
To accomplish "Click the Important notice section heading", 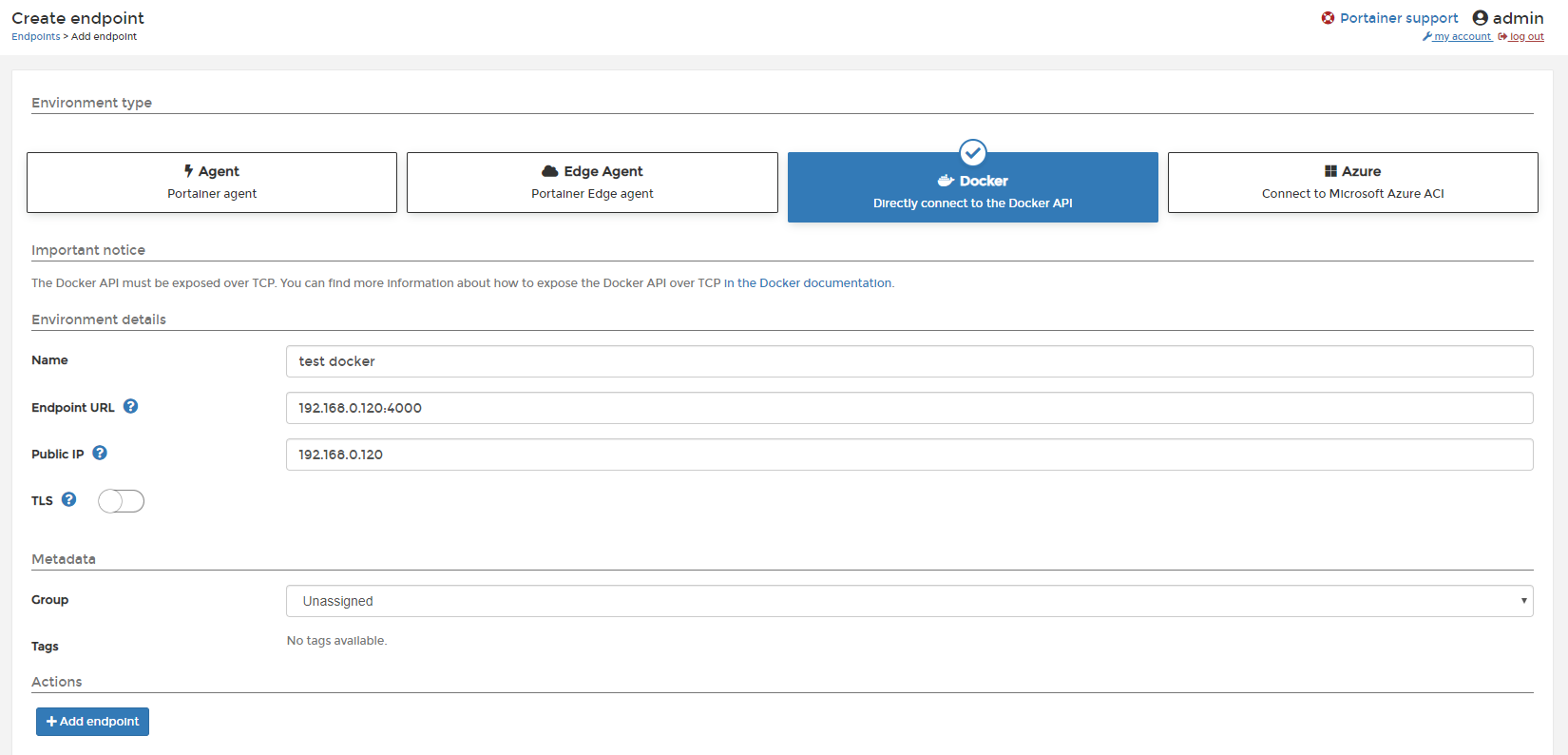I will click(x=88, y=250).
